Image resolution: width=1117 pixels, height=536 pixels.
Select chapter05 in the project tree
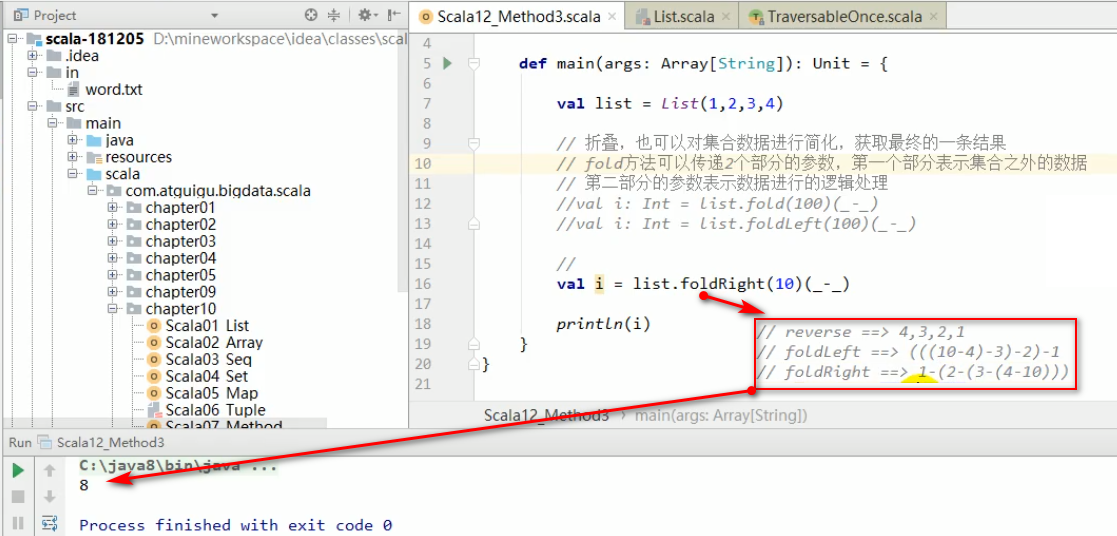pyautogui.click(x=180, y=275)
